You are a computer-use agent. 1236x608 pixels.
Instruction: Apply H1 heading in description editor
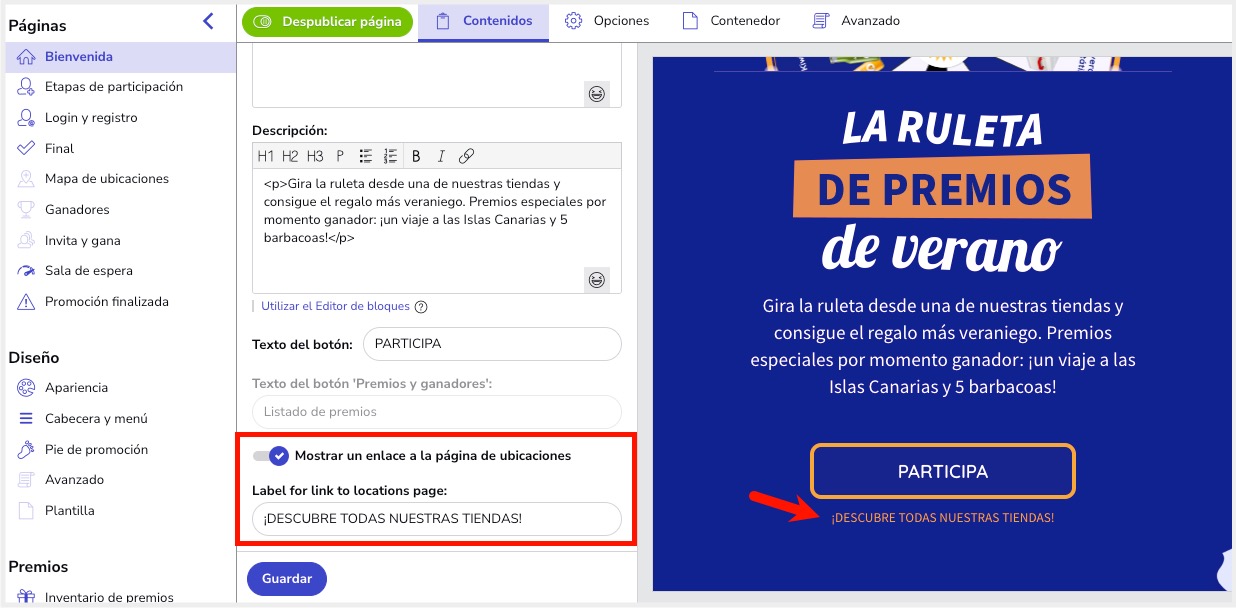265,156
